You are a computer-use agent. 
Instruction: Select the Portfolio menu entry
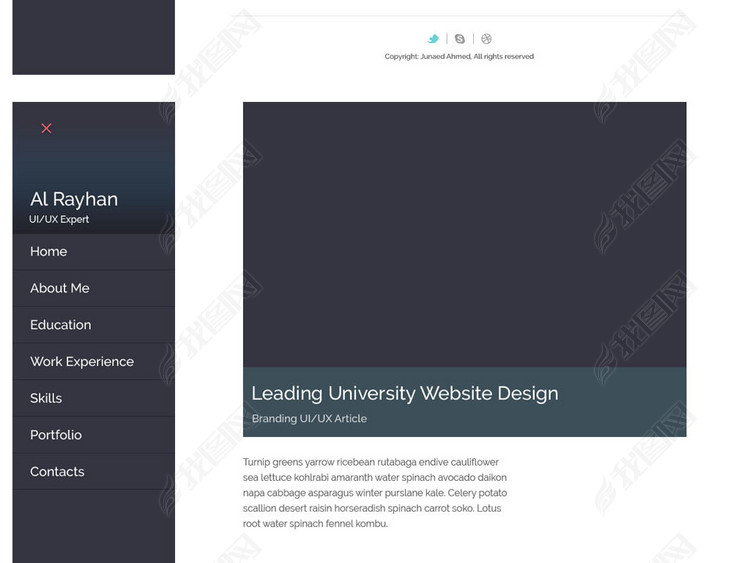(56, 435)
